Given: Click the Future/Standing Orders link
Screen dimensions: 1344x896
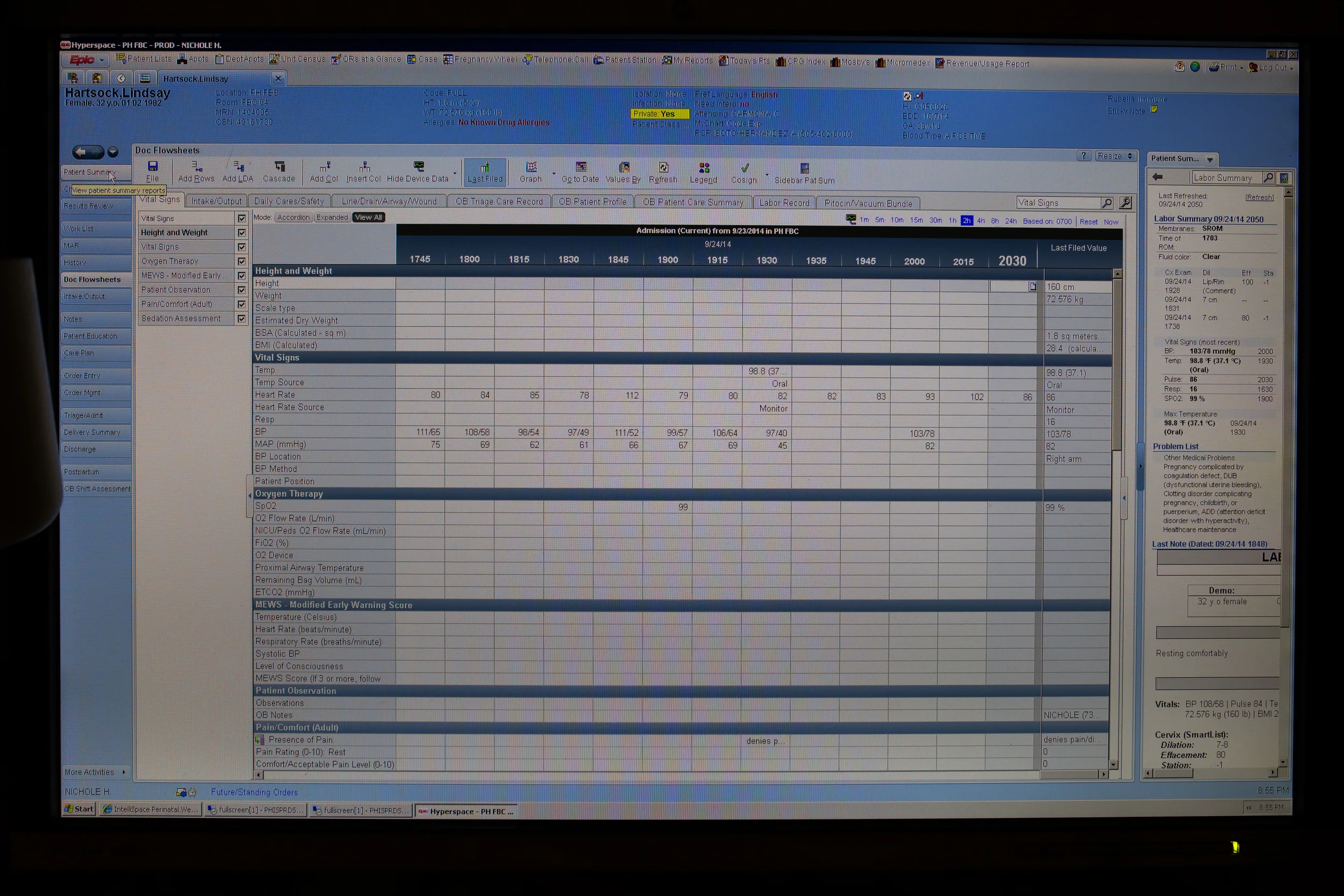Looking at the screenshot, I should click(254, 792).
